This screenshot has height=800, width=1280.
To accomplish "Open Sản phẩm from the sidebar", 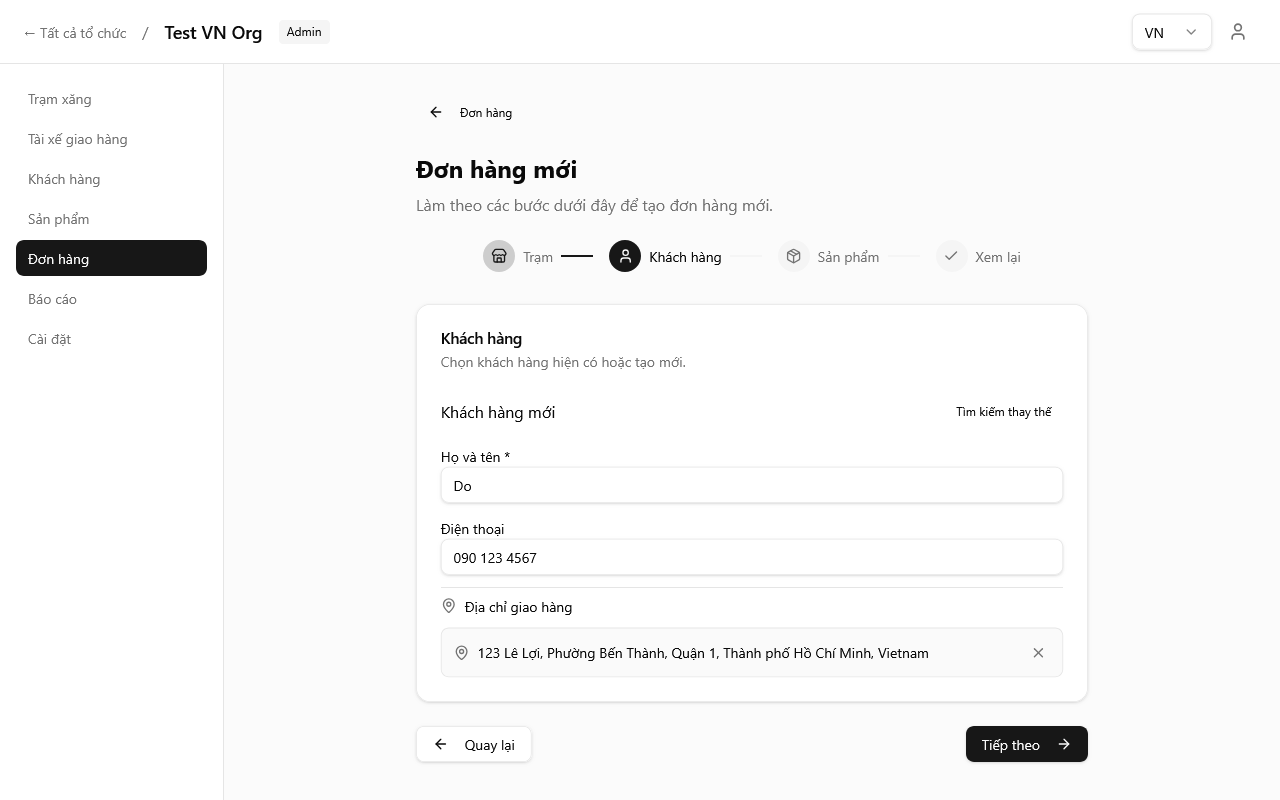I will 59,219.
